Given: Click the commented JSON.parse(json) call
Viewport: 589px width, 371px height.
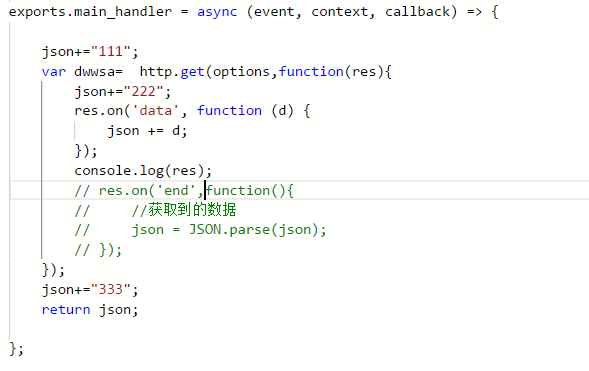Looking at the screenshot, I should pos(257,230).
